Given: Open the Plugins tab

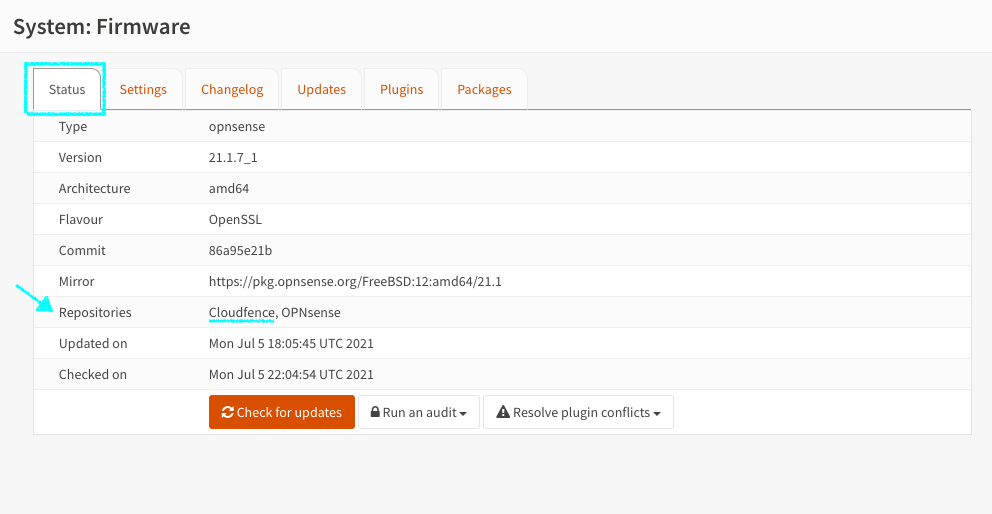Looking at the screenshot, I should coord(401,89).
